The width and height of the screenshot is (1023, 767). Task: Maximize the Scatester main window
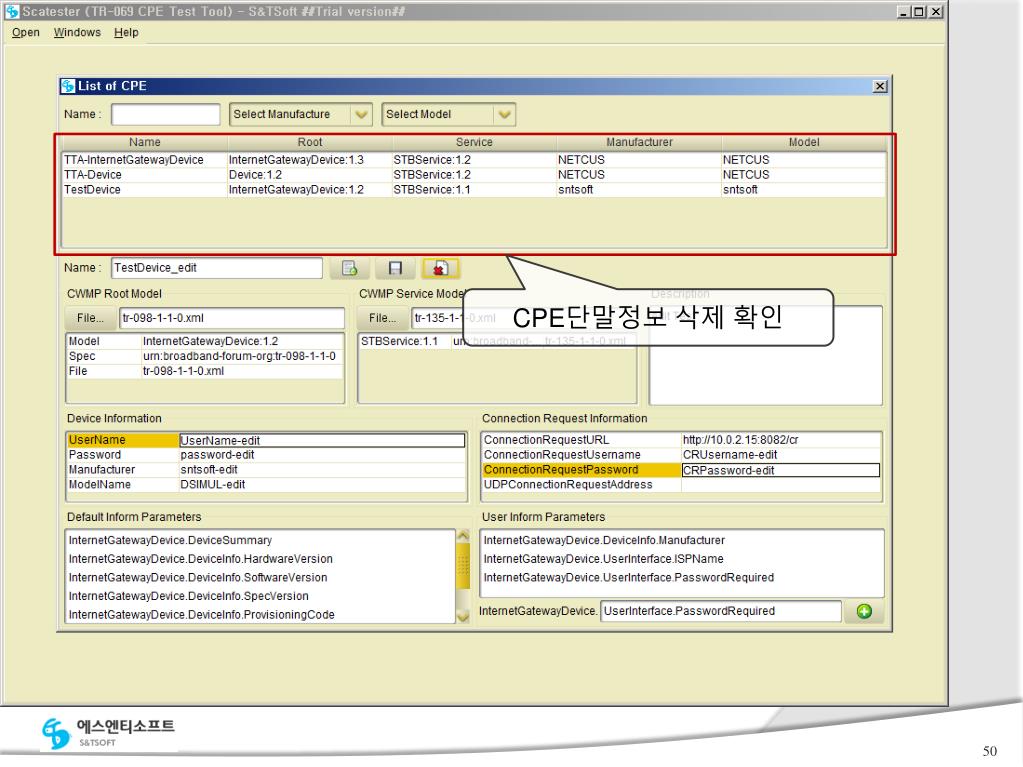tap(919, 12)
